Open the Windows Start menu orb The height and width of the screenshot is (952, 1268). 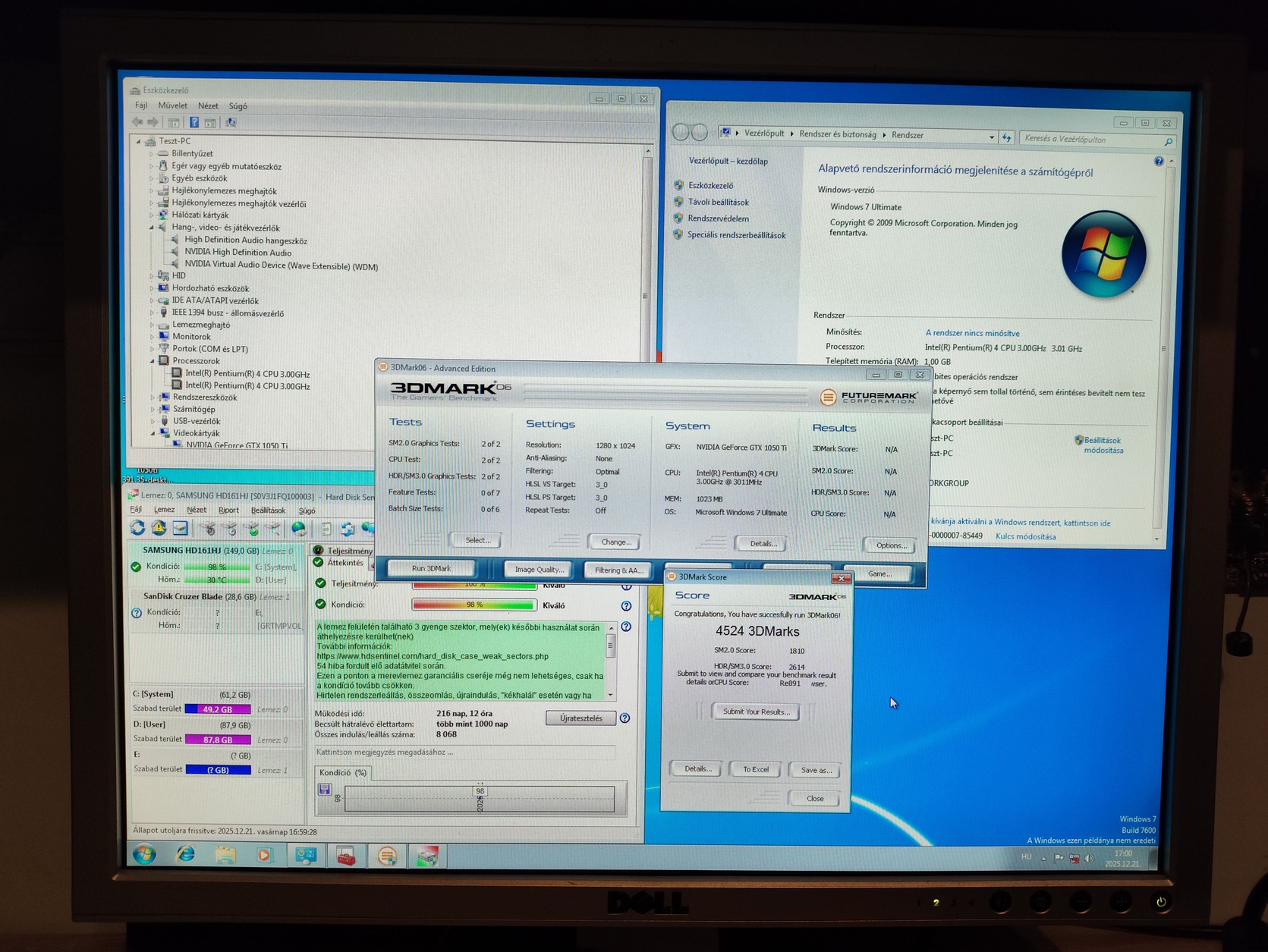point(144,855)
